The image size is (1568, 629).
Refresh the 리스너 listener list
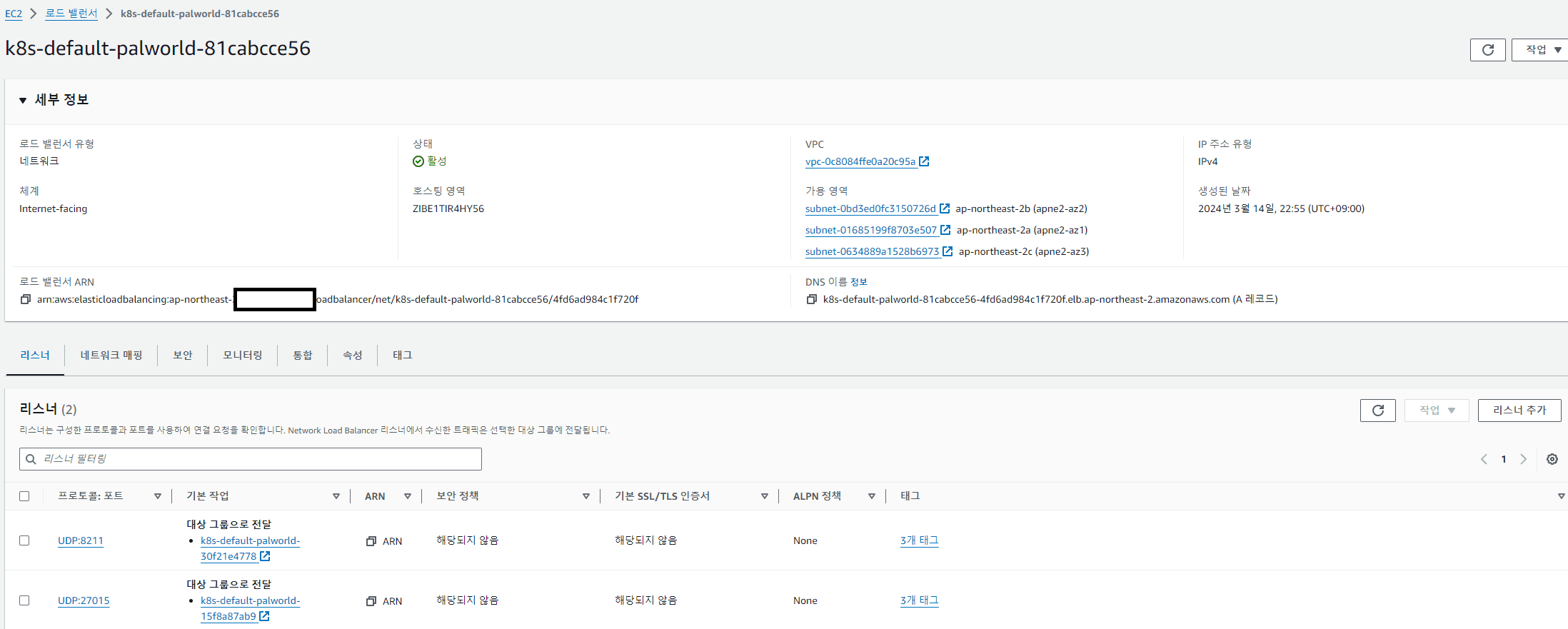(1377, 411)
